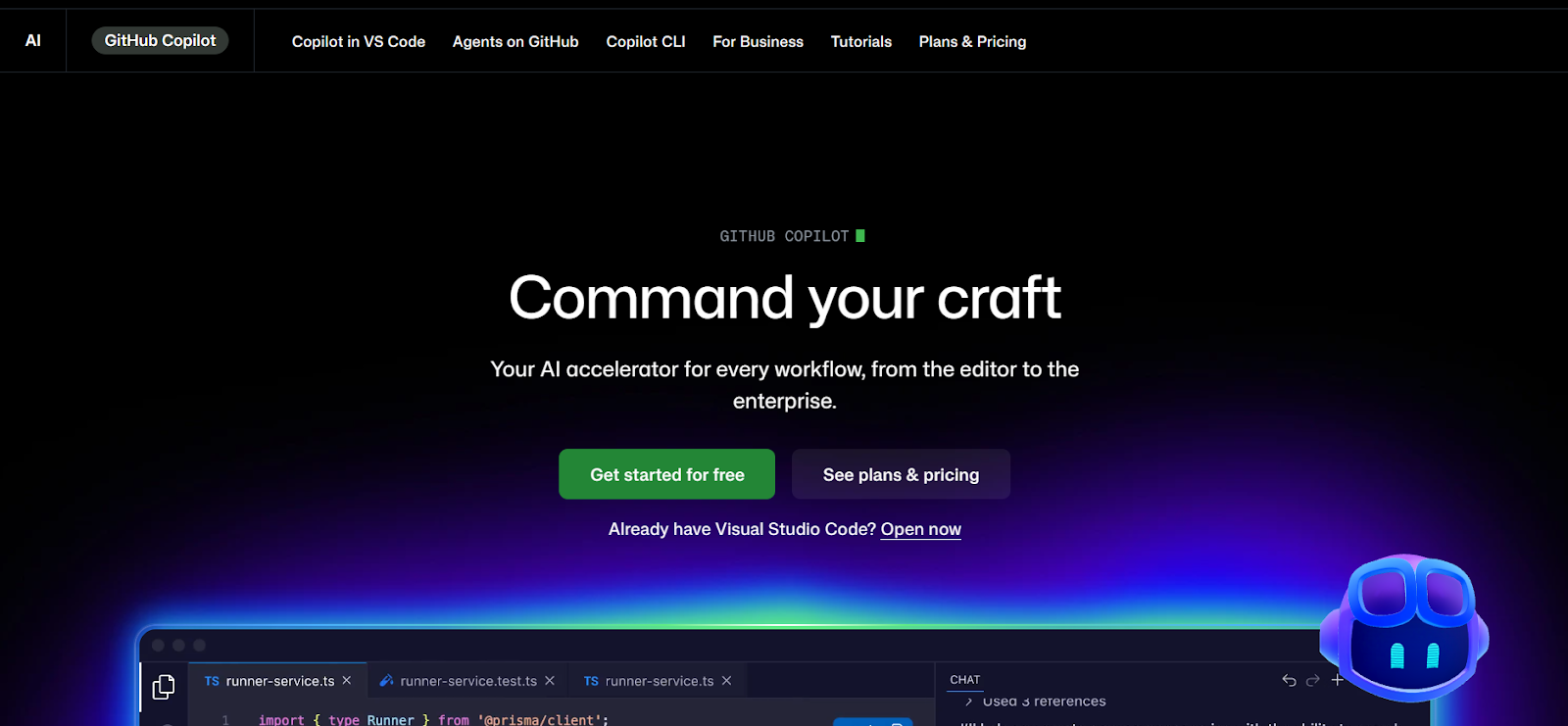Click the 'GitHub Copilot' pill in header
1568x726 pixels.
[160, 40]
